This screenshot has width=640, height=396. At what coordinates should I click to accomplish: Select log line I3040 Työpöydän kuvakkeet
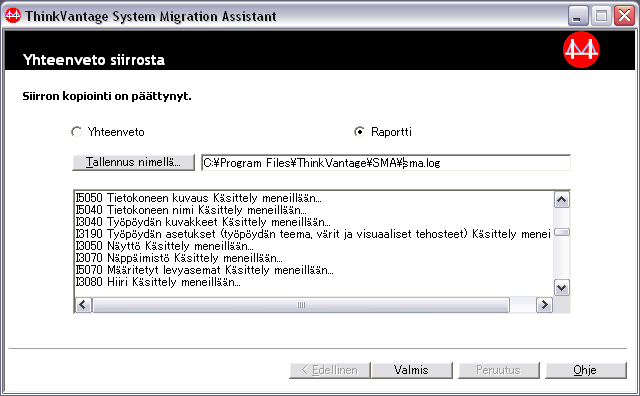203,222
